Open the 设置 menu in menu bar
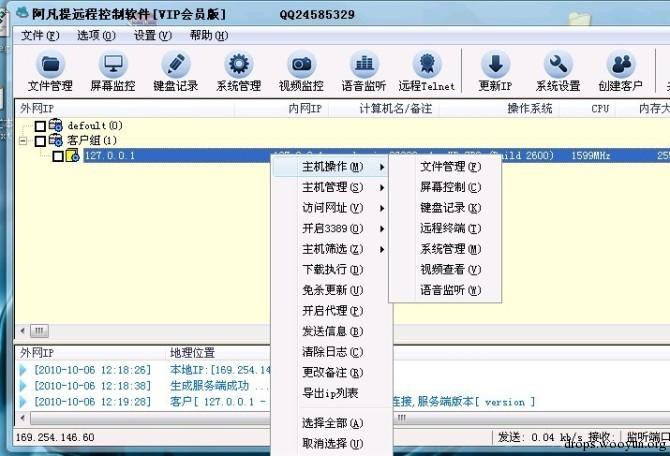Screen dimensions: 670x456 [152, 35]
